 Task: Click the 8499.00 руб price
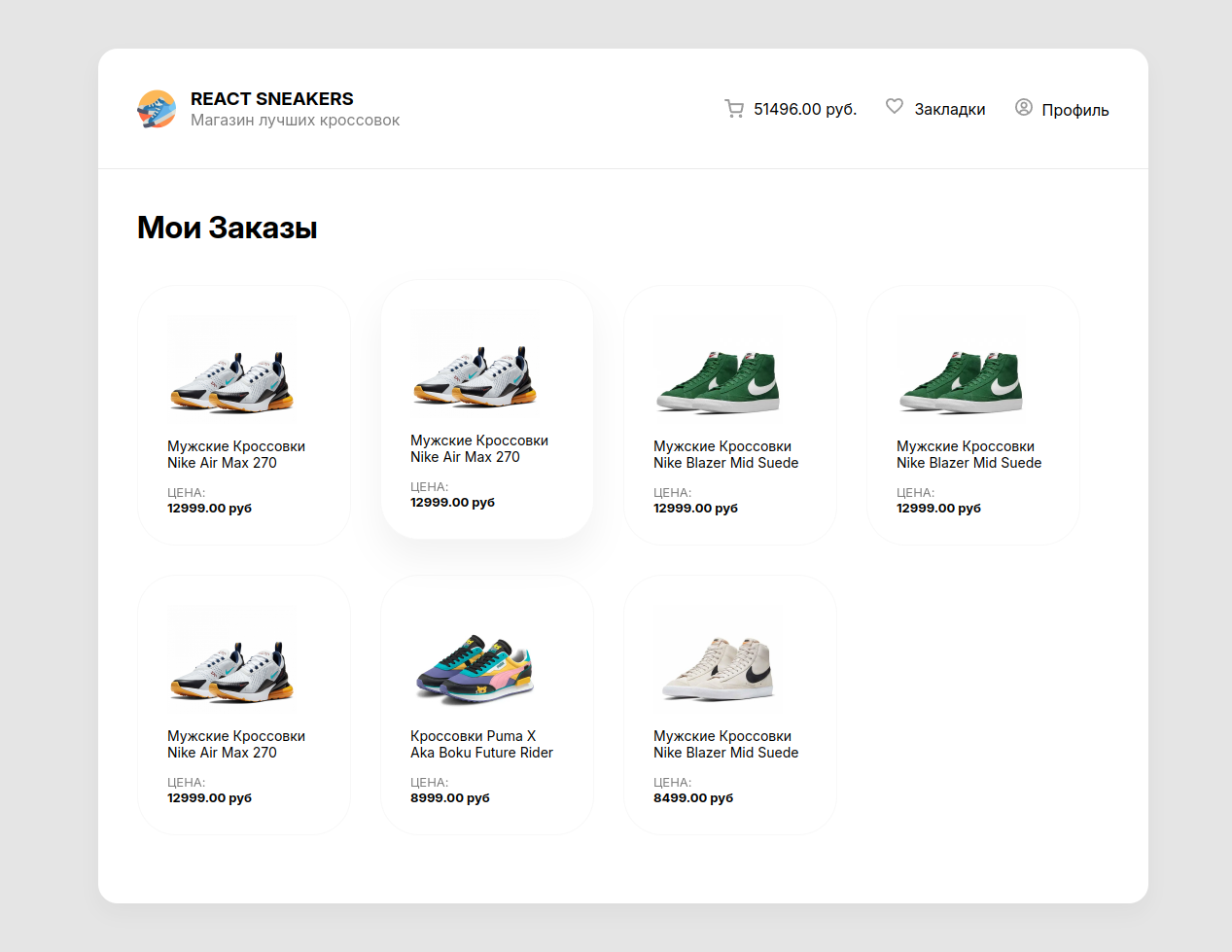coord(693,798)
